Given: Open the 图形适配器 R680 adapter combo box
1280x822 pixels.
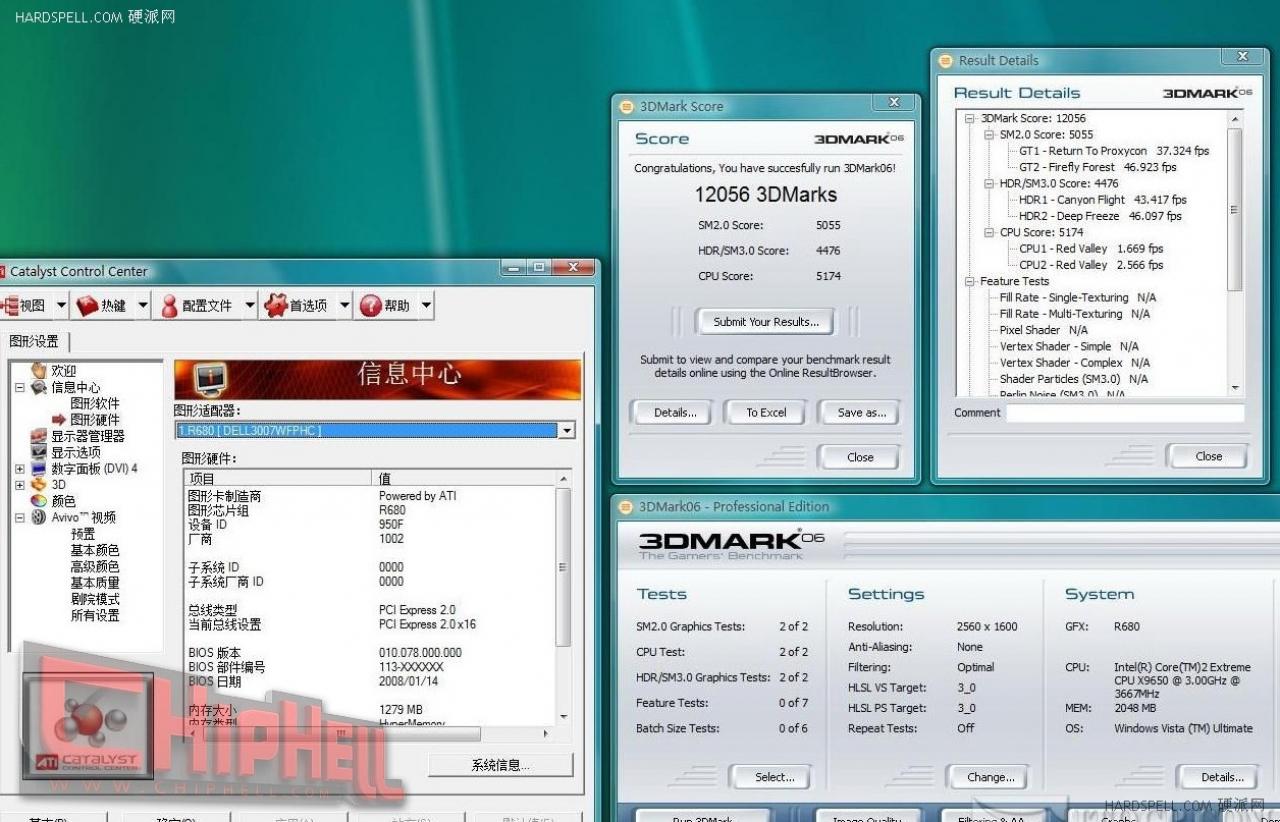Looking at the screenshot, I should click(375, 430).
